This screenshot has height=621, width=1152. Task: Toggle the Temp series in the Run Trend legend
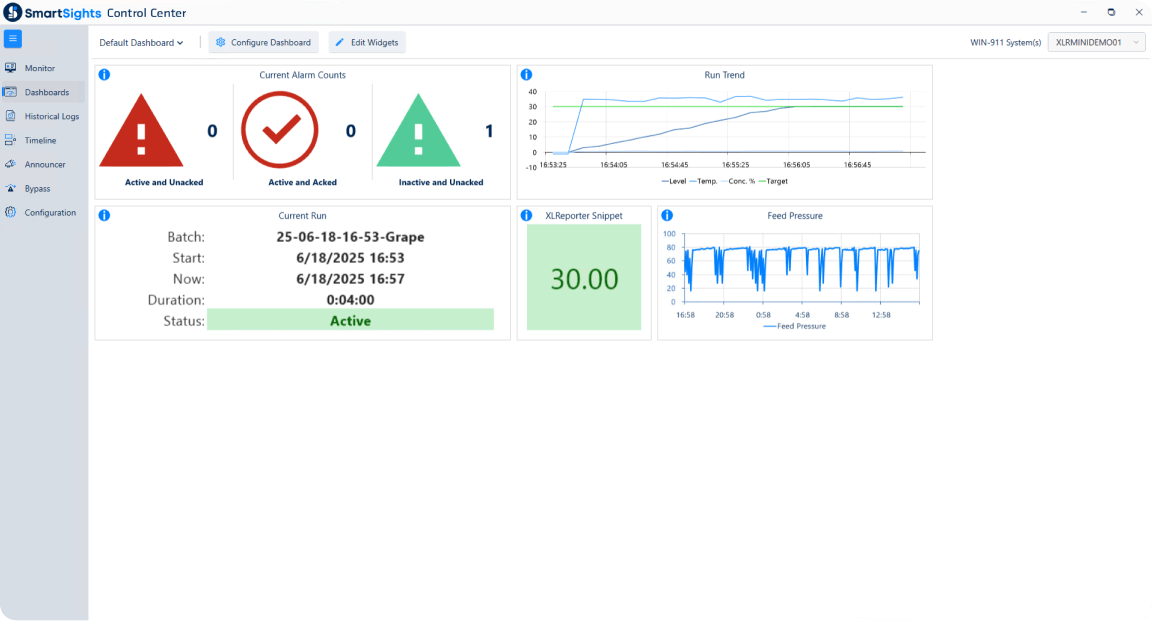707,181
